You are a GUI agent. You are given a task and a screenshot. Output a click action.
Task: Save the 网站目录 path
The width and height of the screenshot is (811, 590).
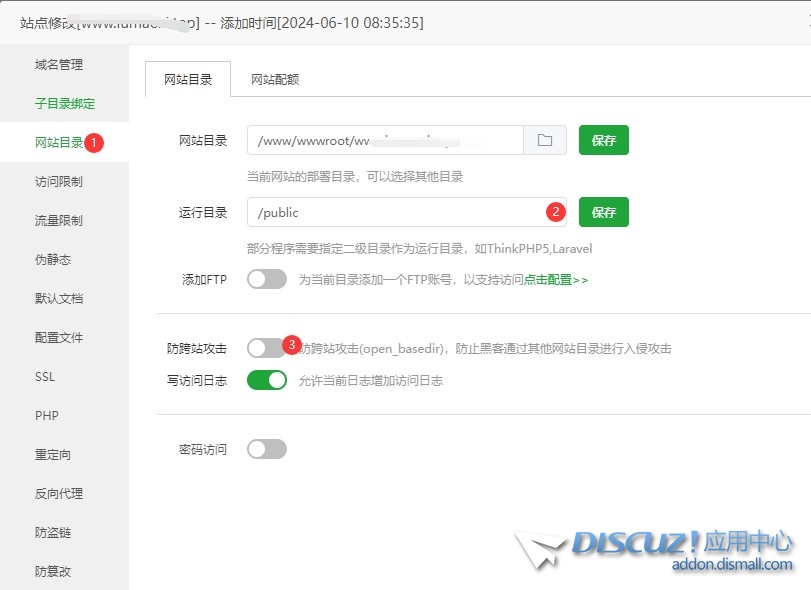point(603,141)
